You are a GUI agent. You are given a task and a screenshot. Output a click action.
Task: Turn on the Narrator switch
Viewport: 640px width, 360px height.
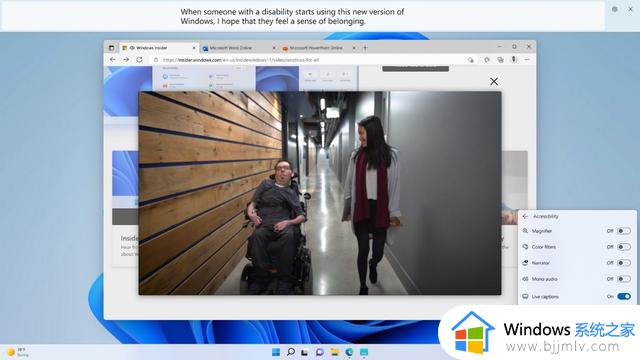point(624,263)
